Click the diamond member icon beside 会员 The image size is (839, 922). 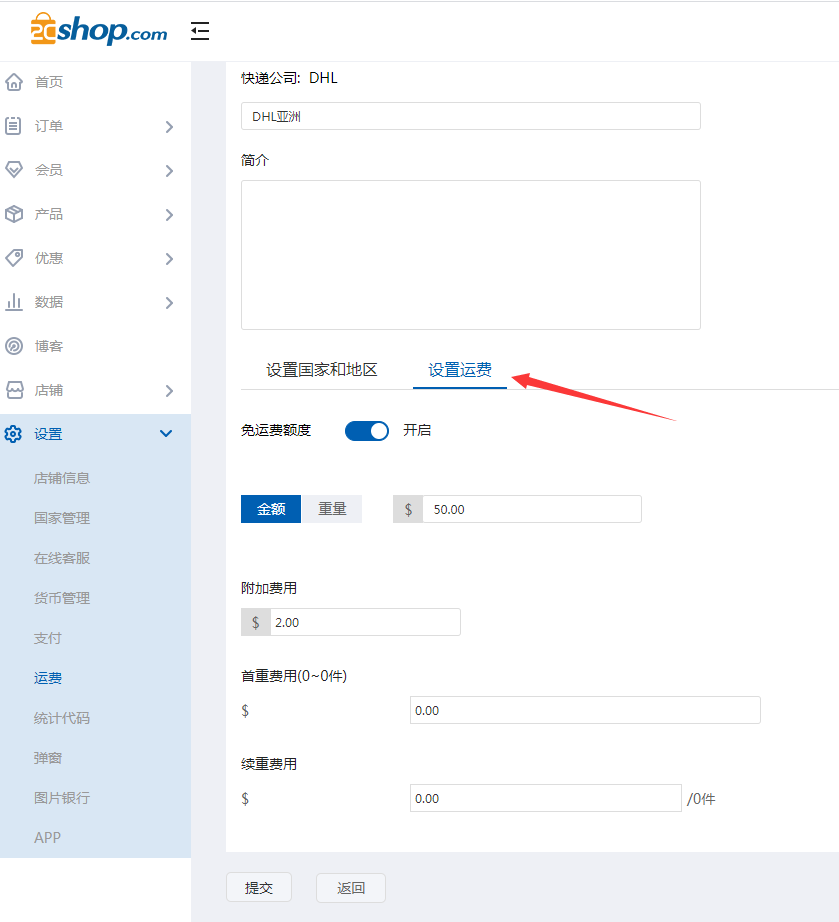tap(14, 170)
